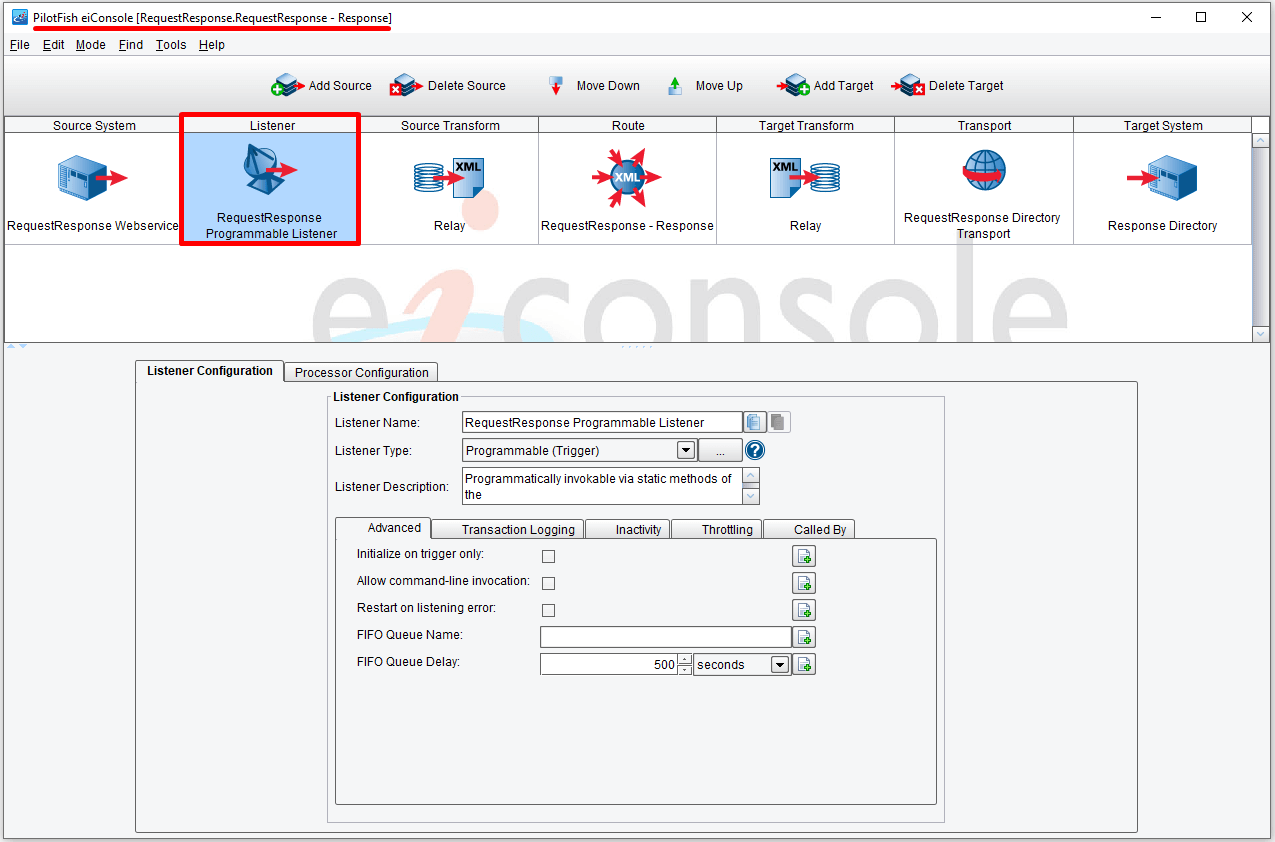This screenshot has height=842, width=1275.
Task: Click the icon beside Initialize on trigger only
Action: click(804, 556)
